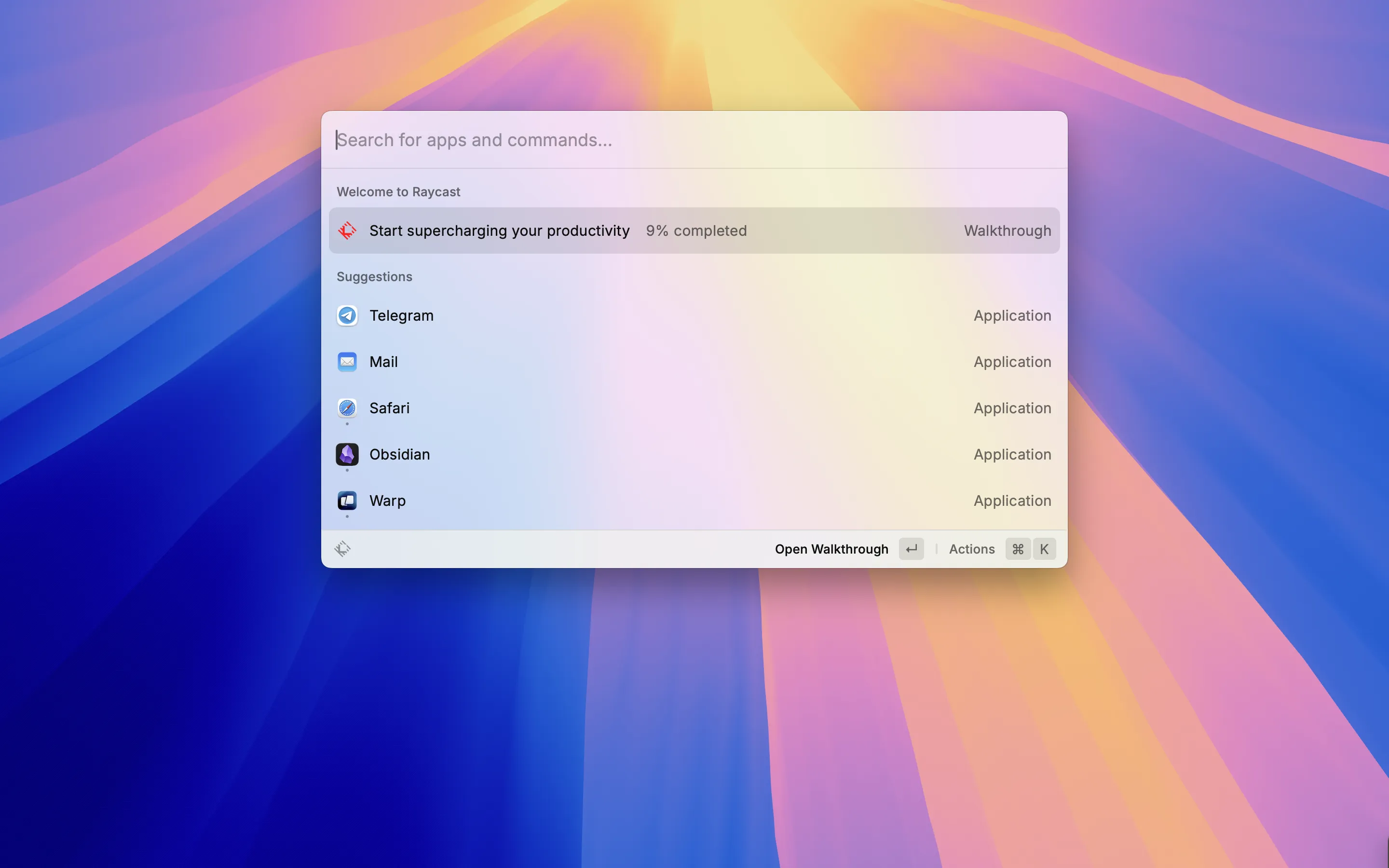Click 'Application' label in Safari row
The height and width of the screenshot is (868, 1389).
pyautogui.click(x=1012, y=408)
